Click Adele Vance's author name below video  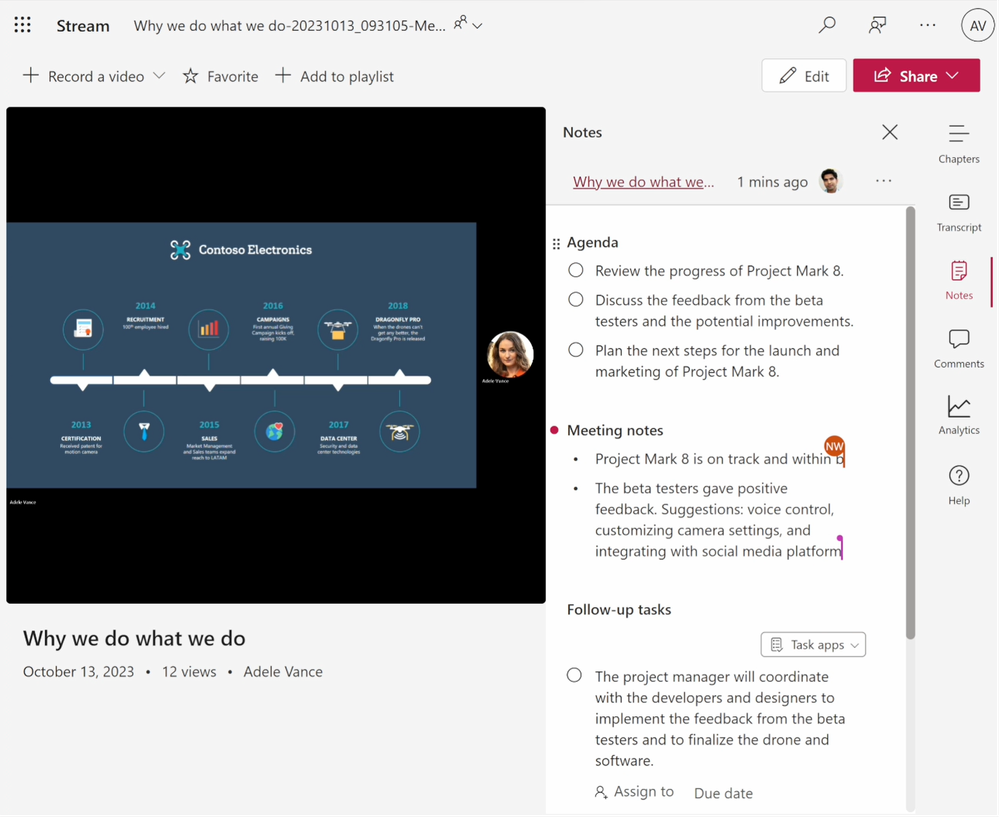pyautogui.click(x=283, y=672)
